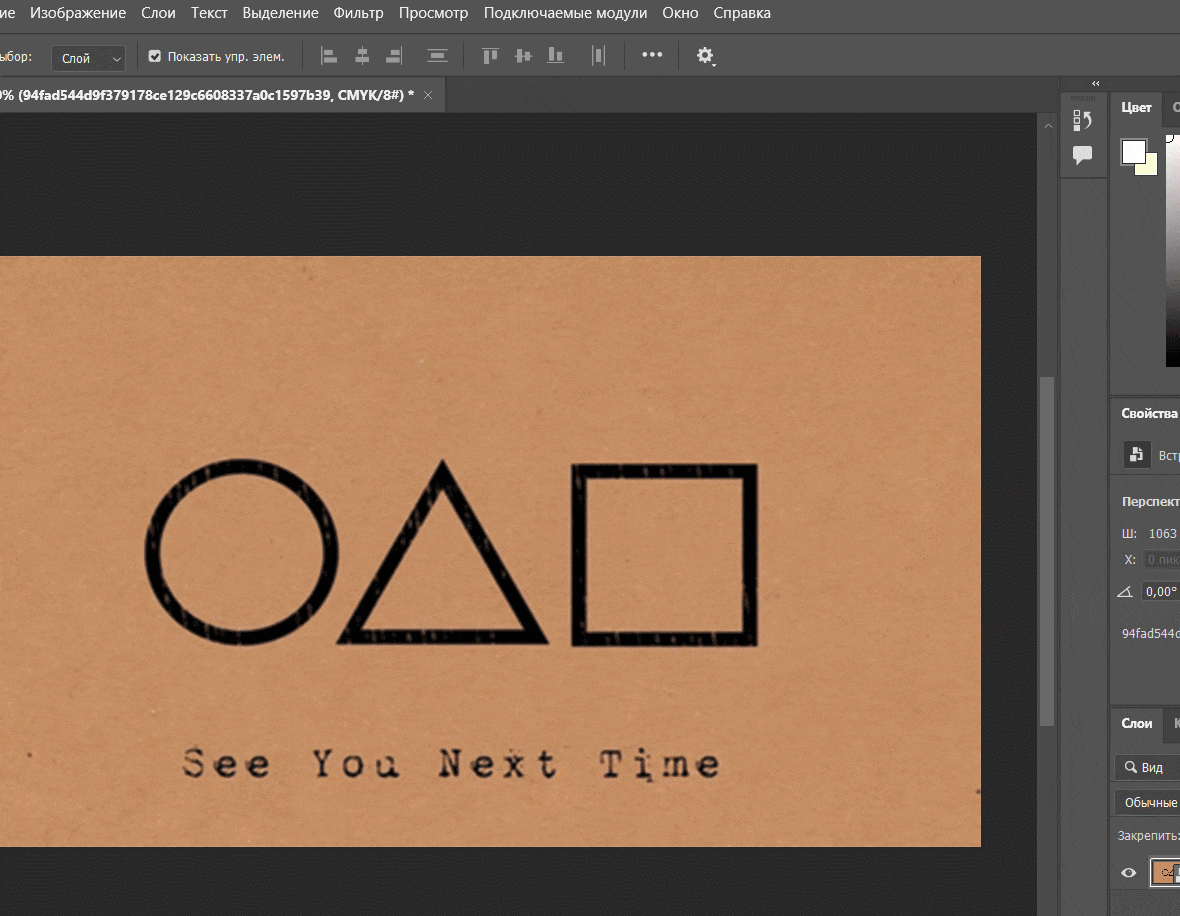Toggle Показать упр. элем. checkbox
The image size is (1180, 916).
[x=155, y=56]
